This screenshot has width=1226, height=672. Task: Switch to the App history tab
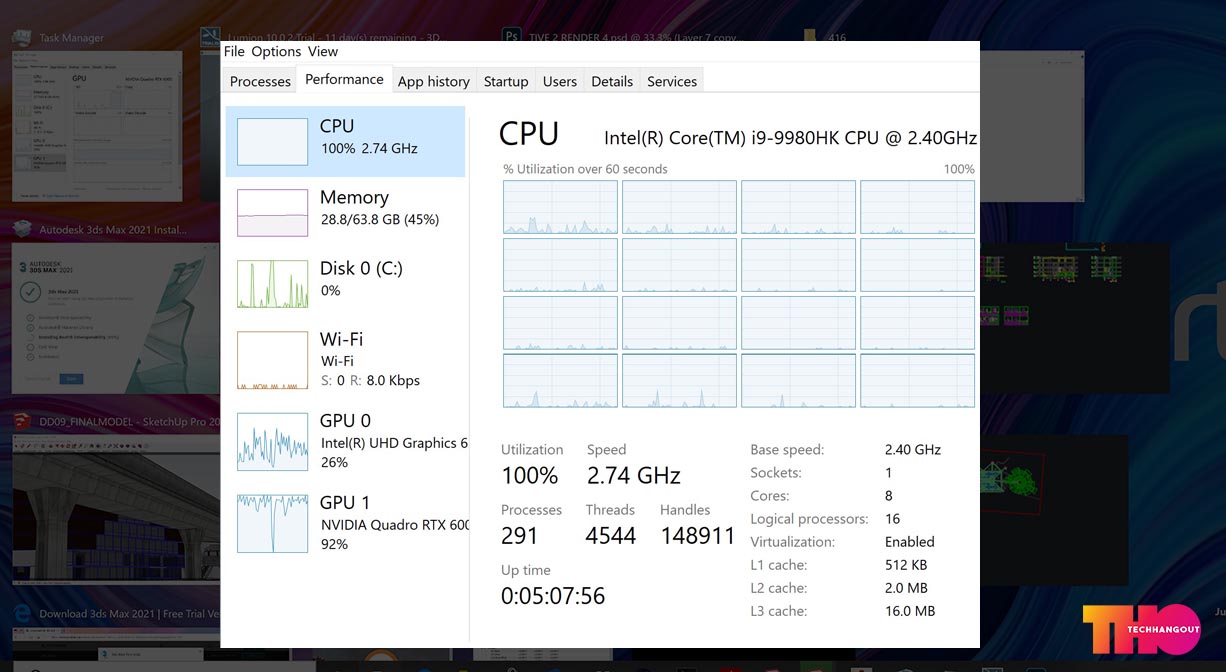pyautogui.click(x=433, y=81)
